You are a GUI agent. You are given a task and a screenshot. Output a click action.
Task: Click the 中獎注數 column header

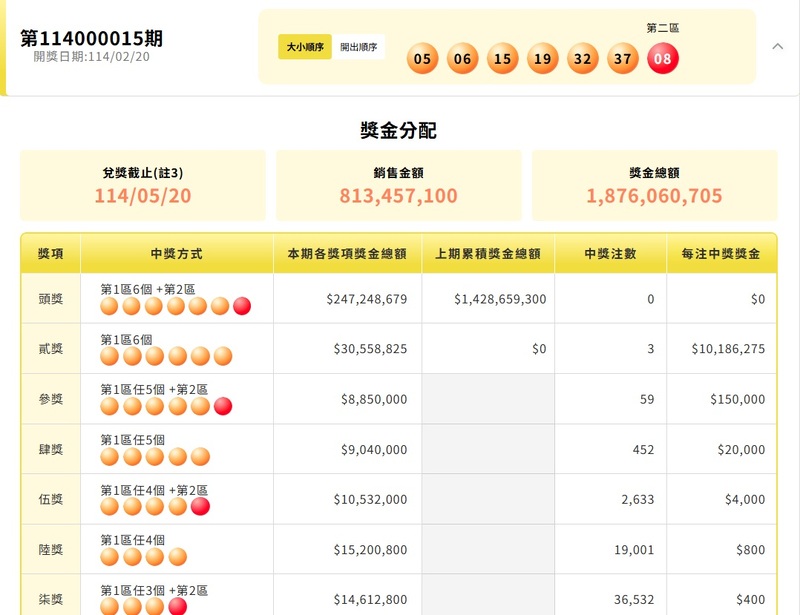coord(613,254)
